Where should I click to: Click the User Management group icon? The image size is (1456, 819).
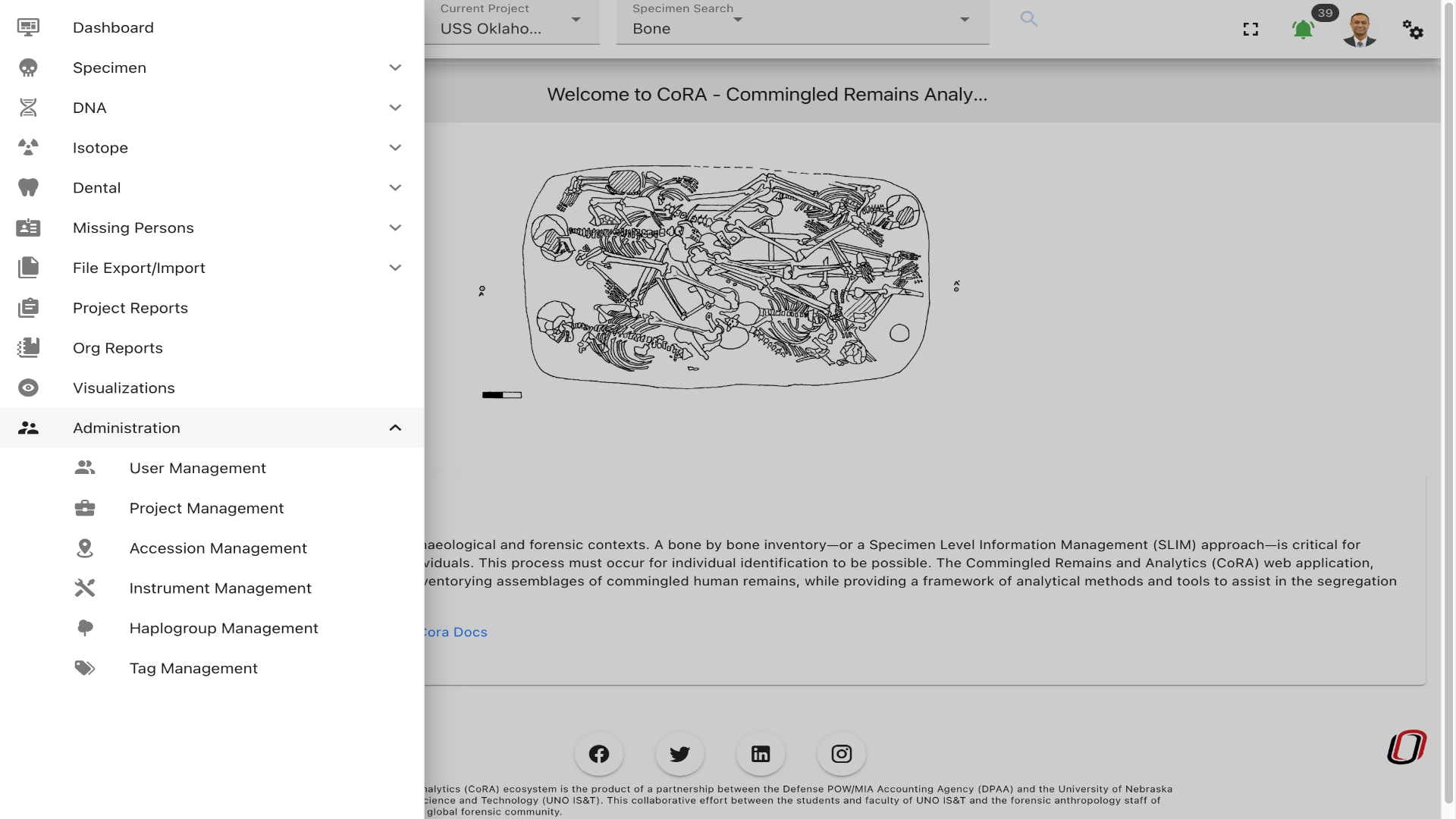point(85,468)
